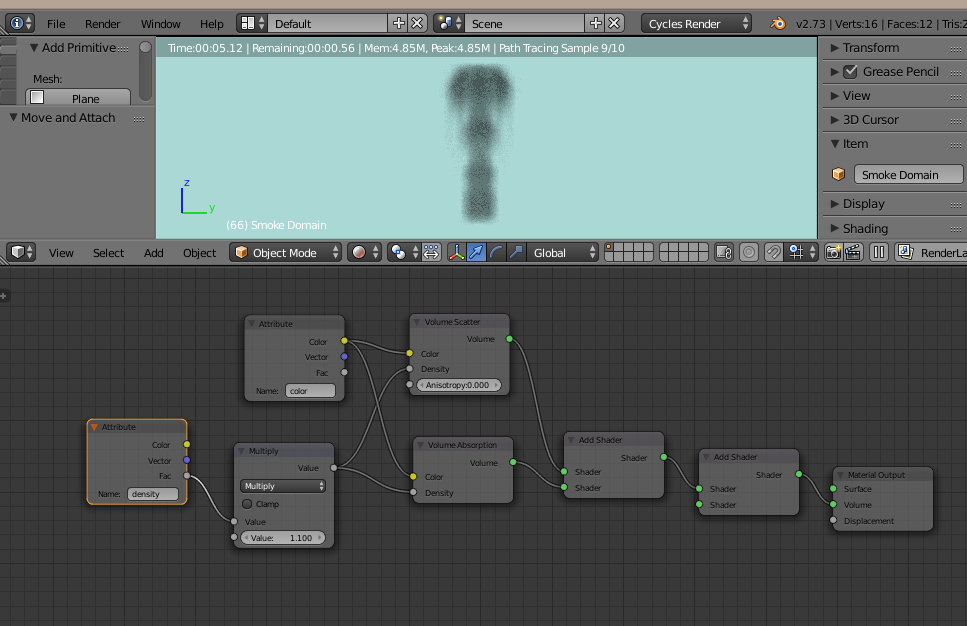This screenshot has height=626, width=967.
Task: Click the Plane mesh primitive button
Action: click(x=85, y=98)
